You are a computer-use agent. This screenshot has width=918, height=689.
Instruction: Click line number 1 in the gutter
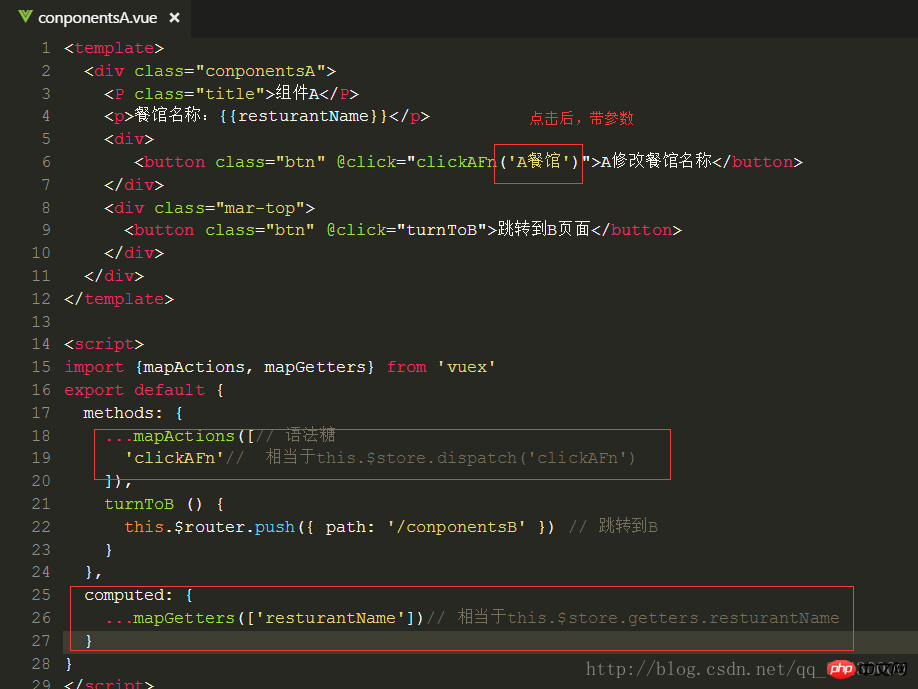tap(46, 48)
